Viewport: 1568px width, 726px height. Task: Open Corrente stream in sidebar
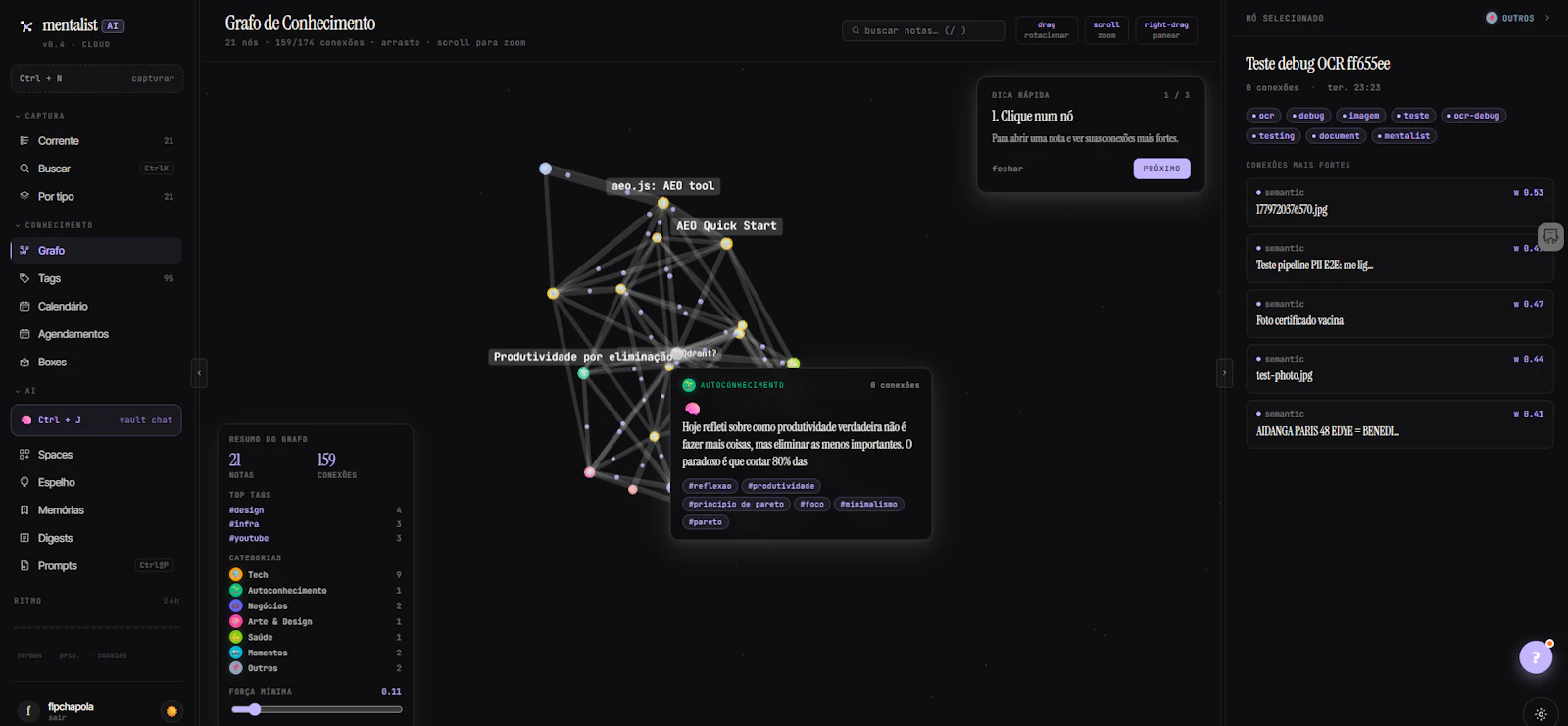(x=96, y=141)
